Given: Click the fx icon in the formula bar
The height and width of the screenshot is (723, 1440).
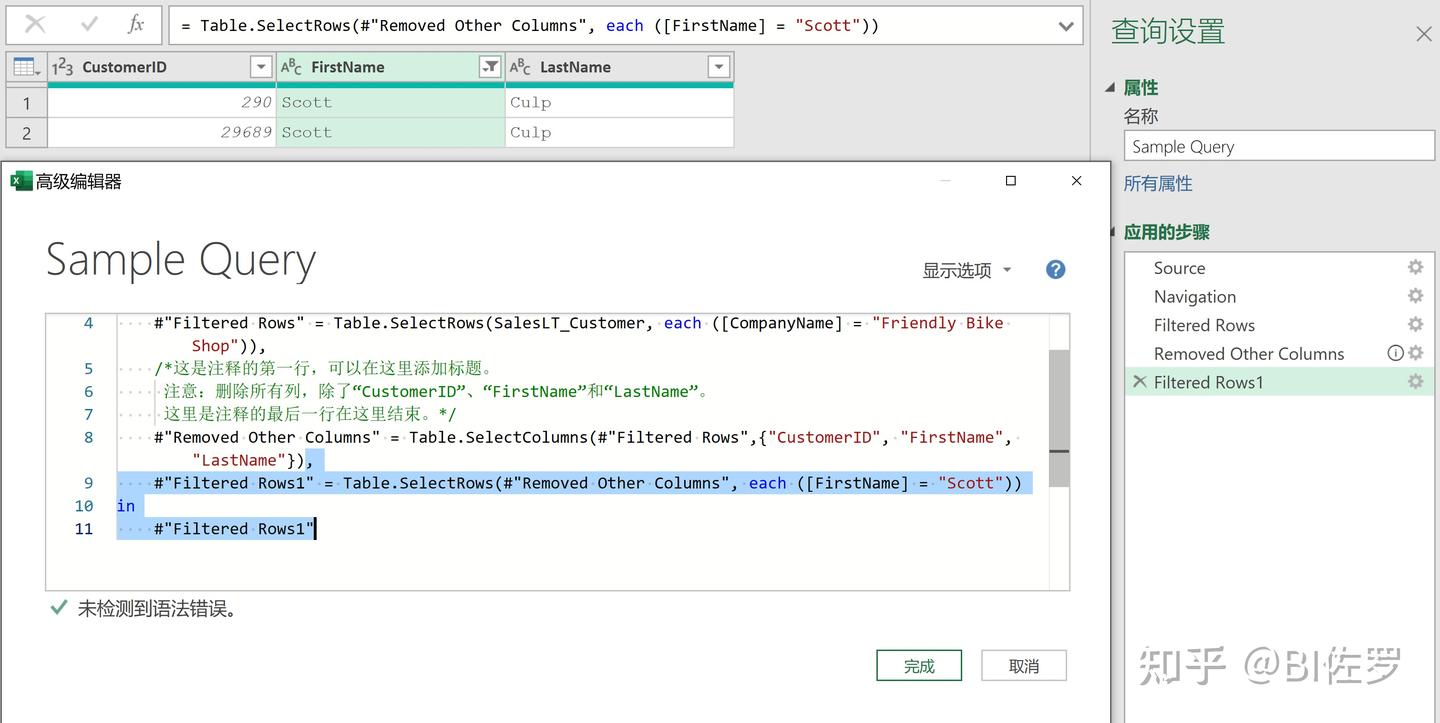Looking at the screenshot, I should (x=134, y=25).
